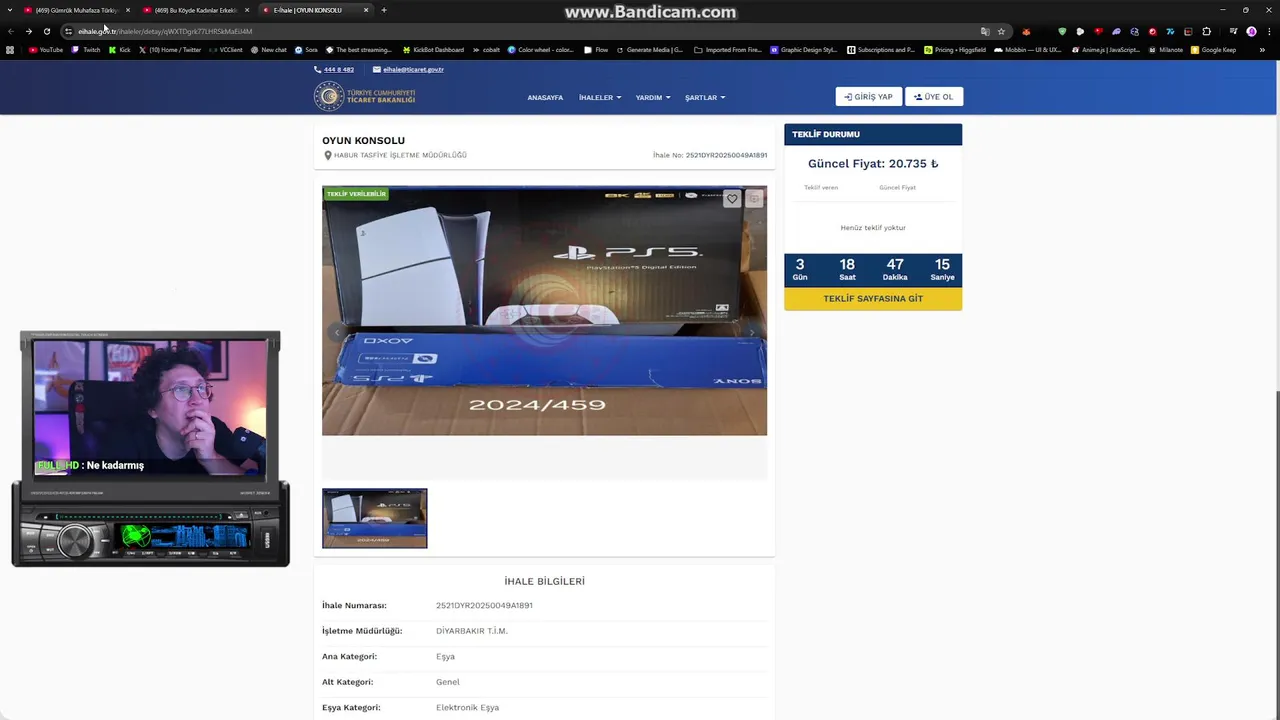Open the Color wheel bookmark
Viewport: 1280px width, 720px height.
541,50
